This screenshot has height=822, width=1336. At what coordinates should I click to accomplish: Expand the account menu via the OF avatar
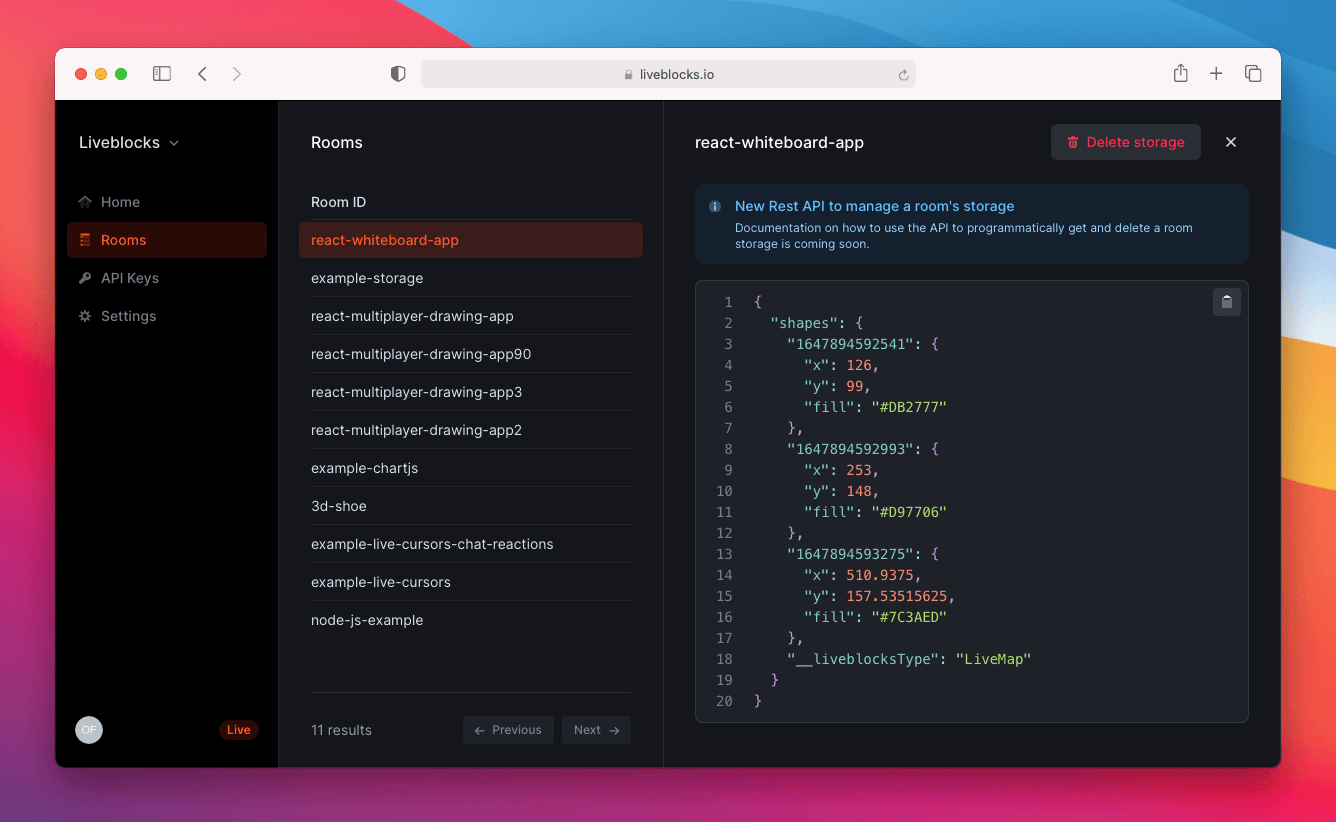coord(89,730)
